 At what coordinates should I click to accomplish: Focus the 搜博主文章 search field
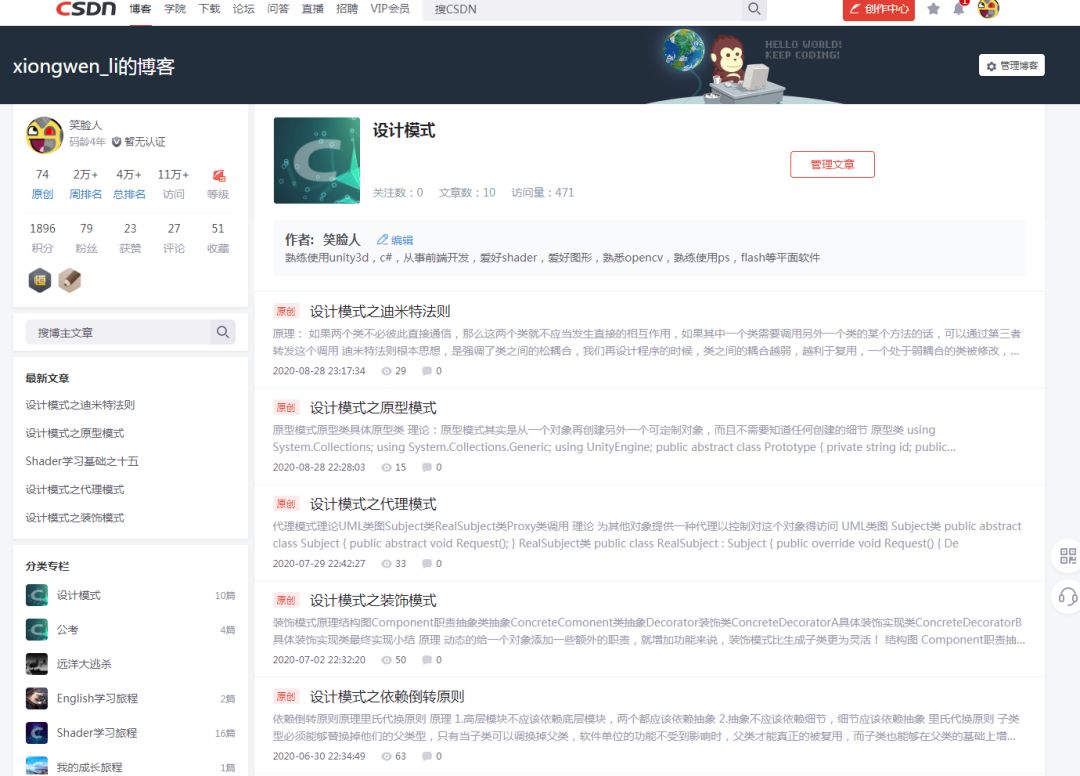[x=118, y=332]
